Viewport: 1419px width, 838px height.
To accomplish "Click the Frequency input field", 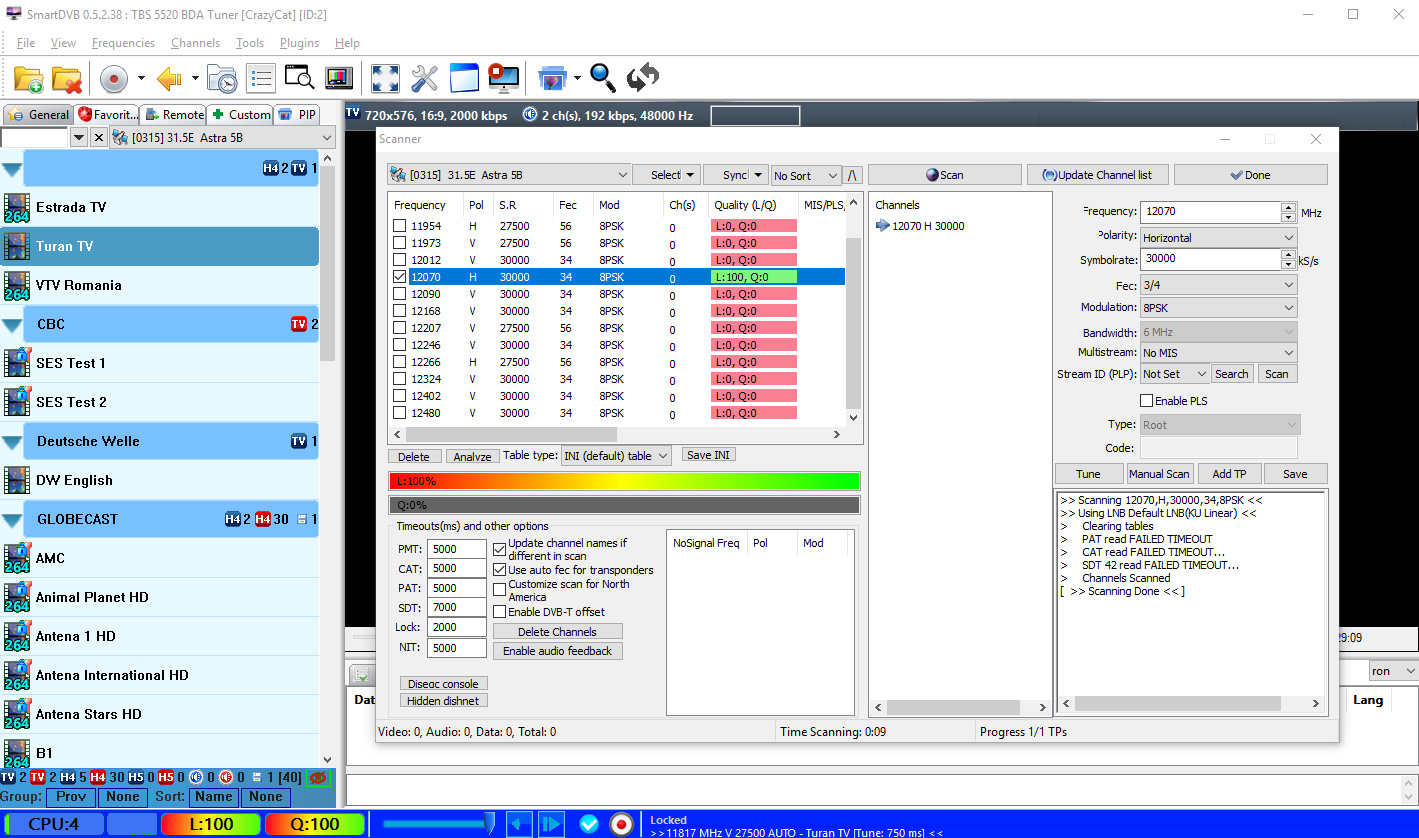I will coord(1210,212).
